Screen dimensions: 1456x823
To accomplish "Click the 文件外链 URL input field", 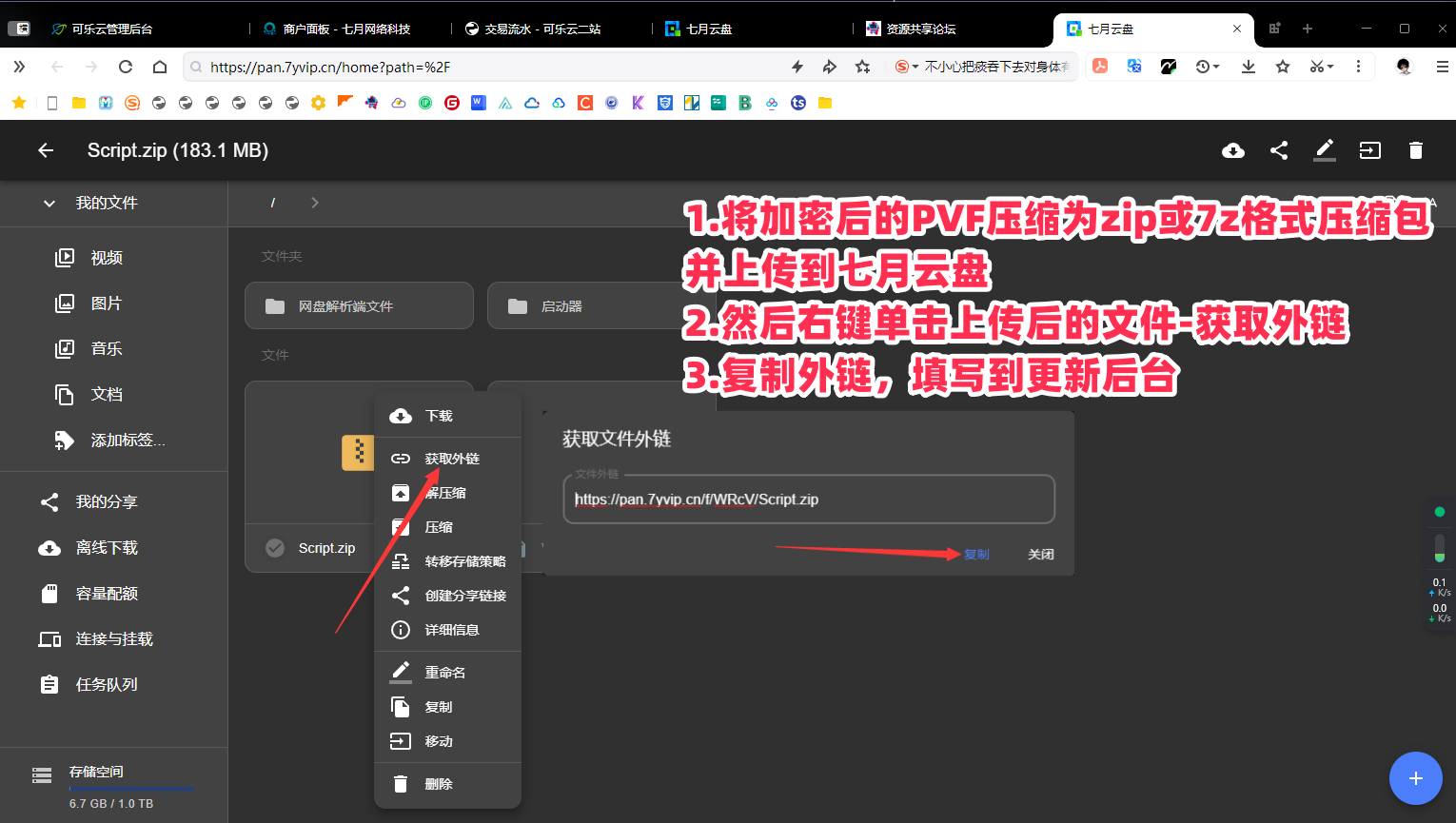I will tap(809, 500).
